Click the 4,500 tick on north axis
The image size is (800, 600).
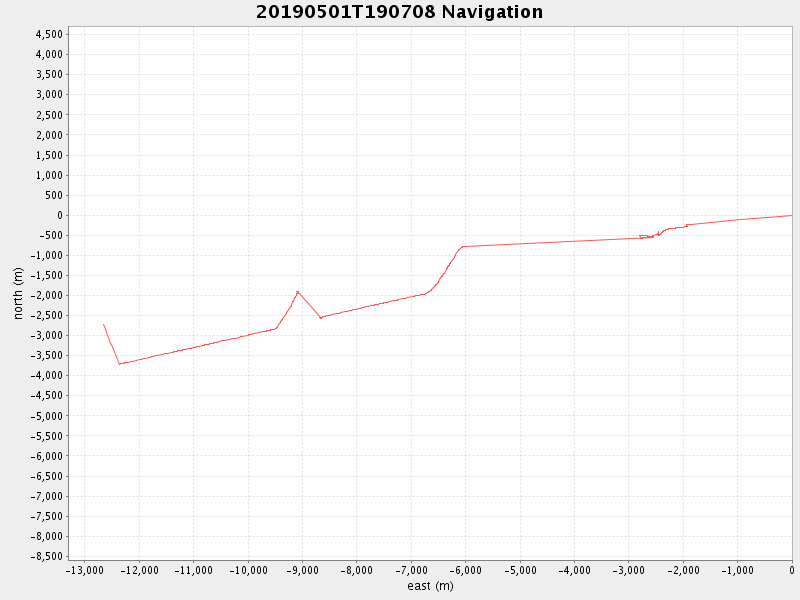click(49, 34)
